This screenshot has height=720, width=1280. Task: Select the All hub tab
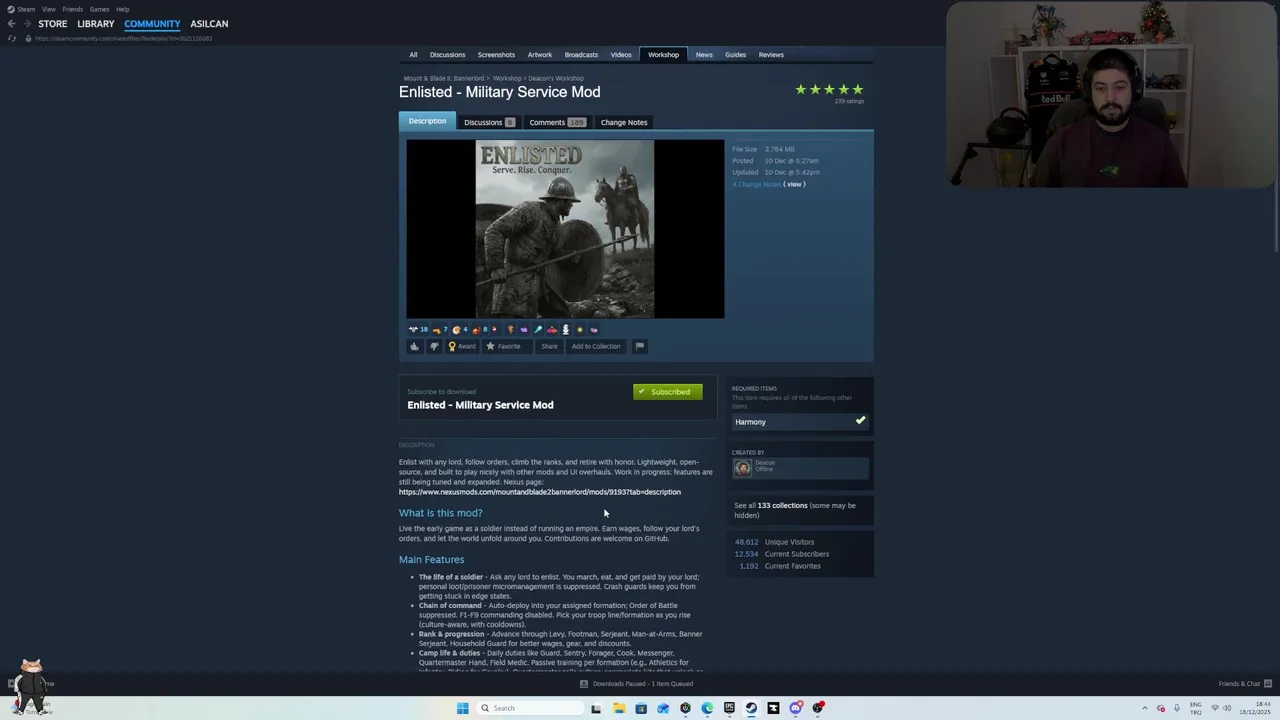pos(413,55)
